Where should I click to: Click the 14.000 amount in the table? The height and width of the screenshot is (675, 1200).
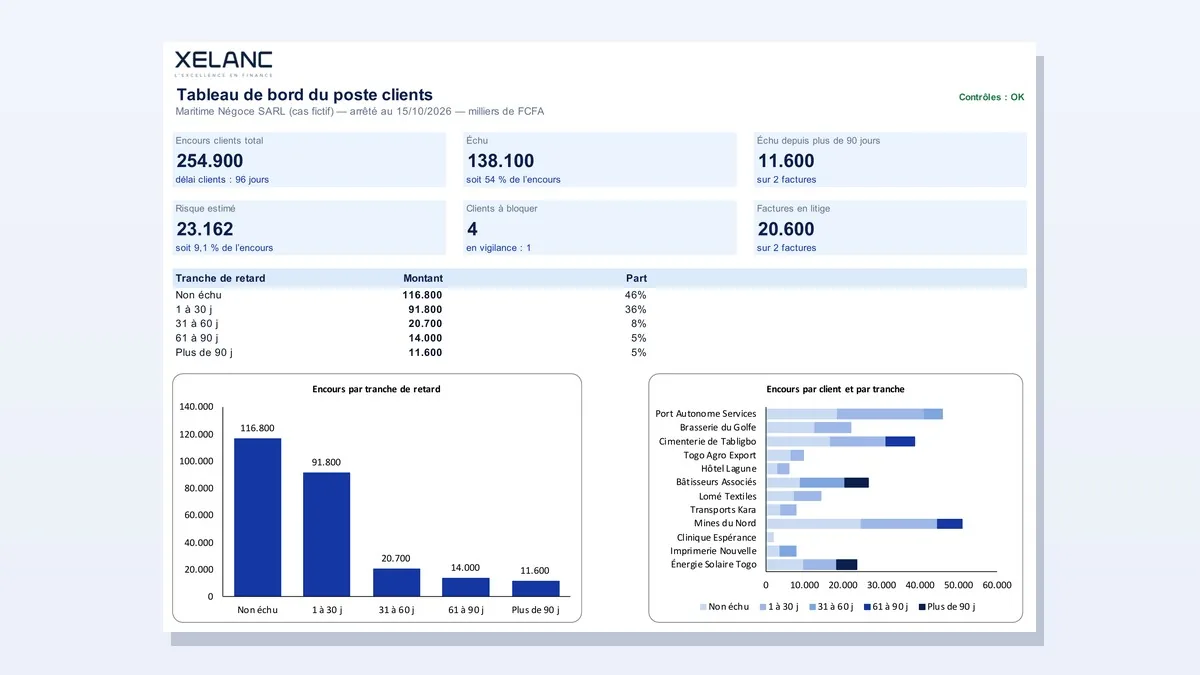425,338
